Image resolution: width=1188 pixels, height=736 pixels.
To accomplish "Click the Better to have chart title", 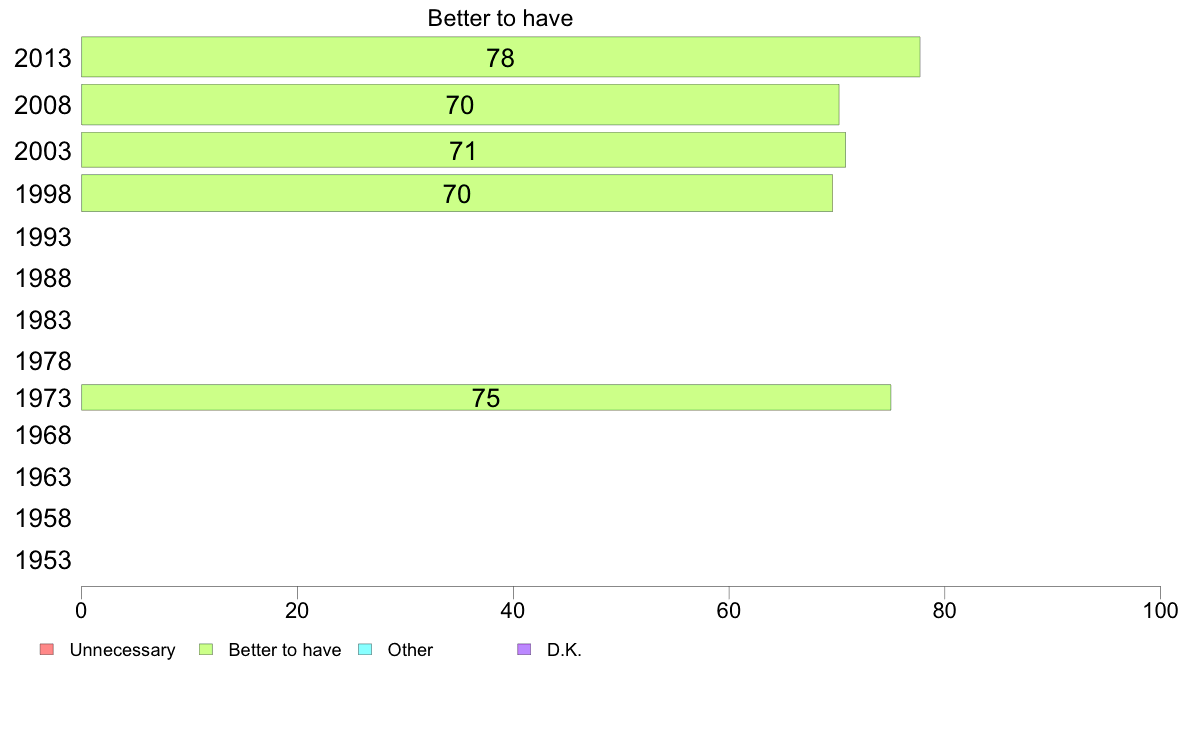I will click(500, 18).
